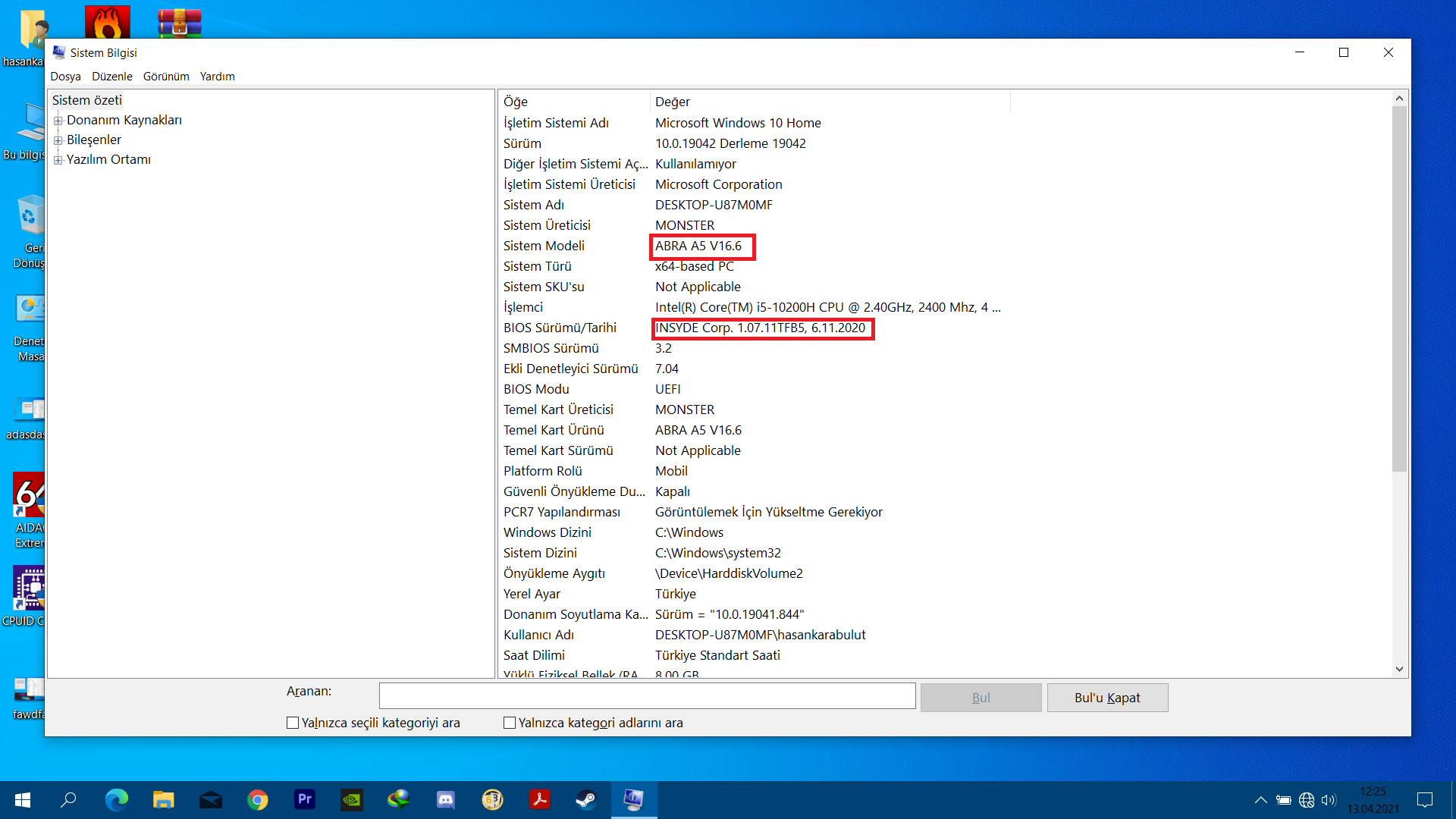Expand the Bileşenler tree node
Screen dimensions: 1456x819
pyautogui.click(x=58, y=140)
